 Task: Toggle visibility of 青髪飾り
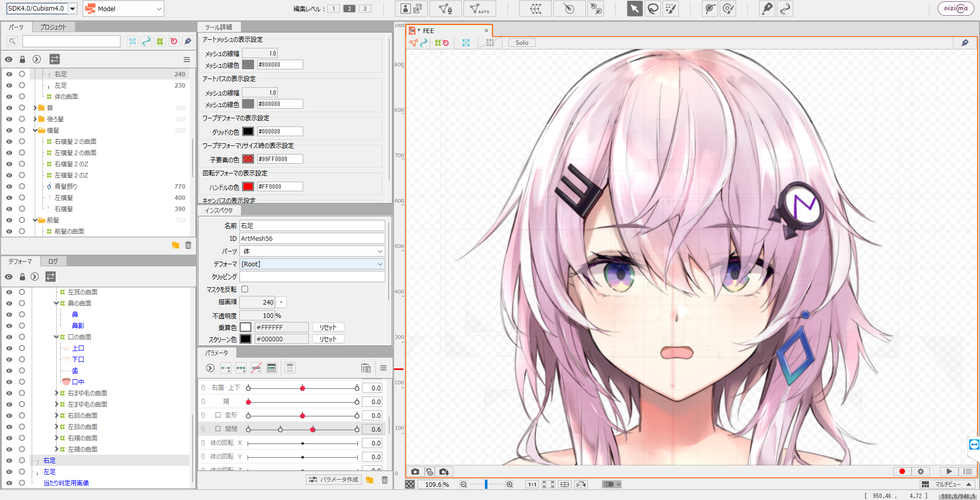coord(9,186)
